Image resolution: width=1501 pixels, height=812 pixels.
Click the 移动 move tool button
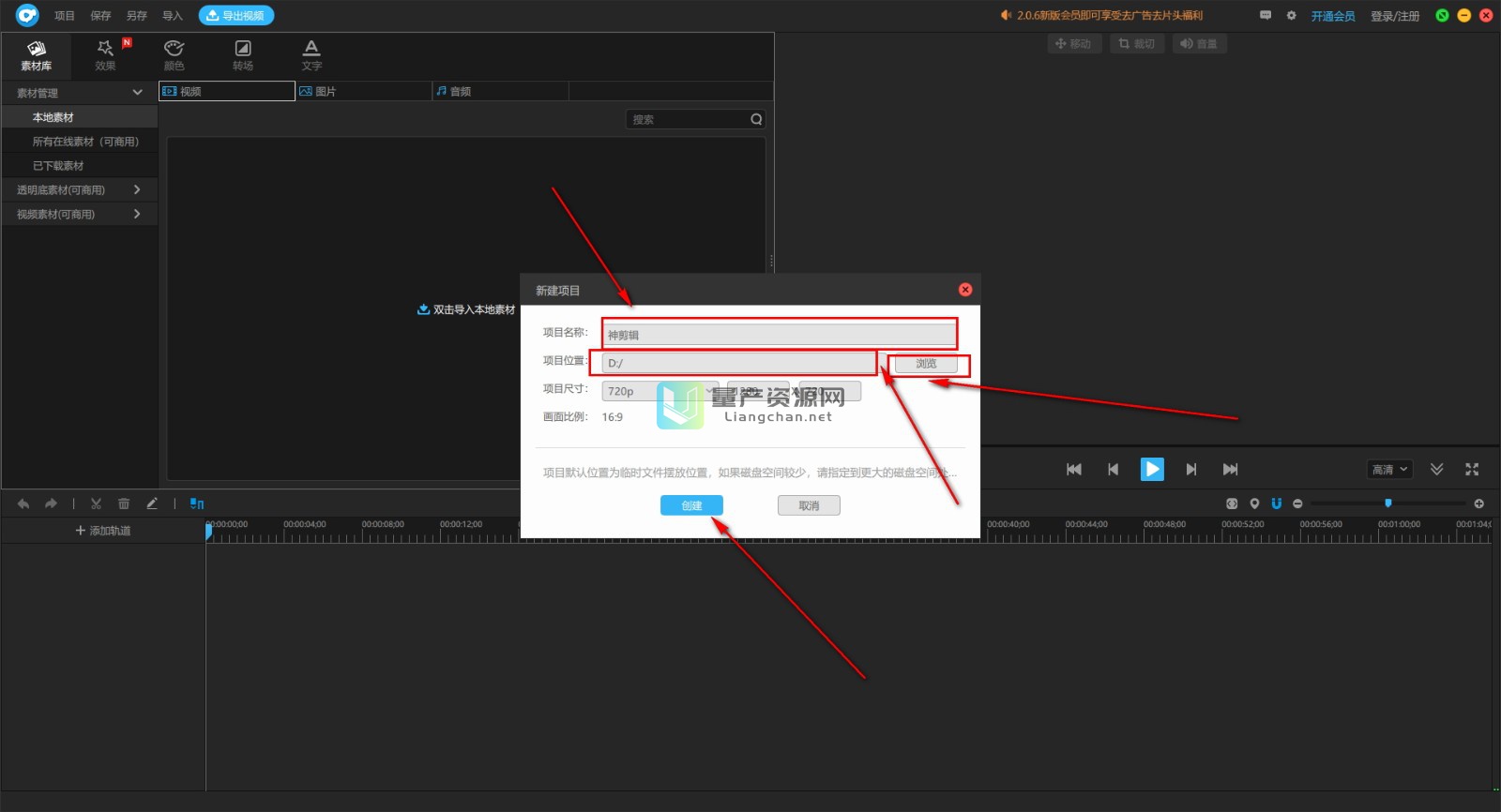click(x=1073, y=44)
